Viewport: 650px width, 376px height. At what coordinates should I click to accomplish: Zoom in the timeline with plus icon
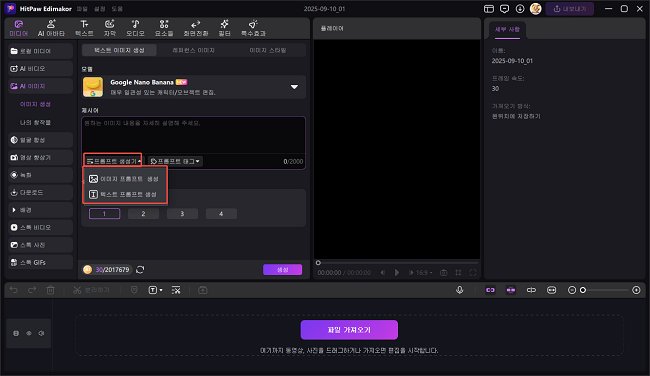pos(636,290)
